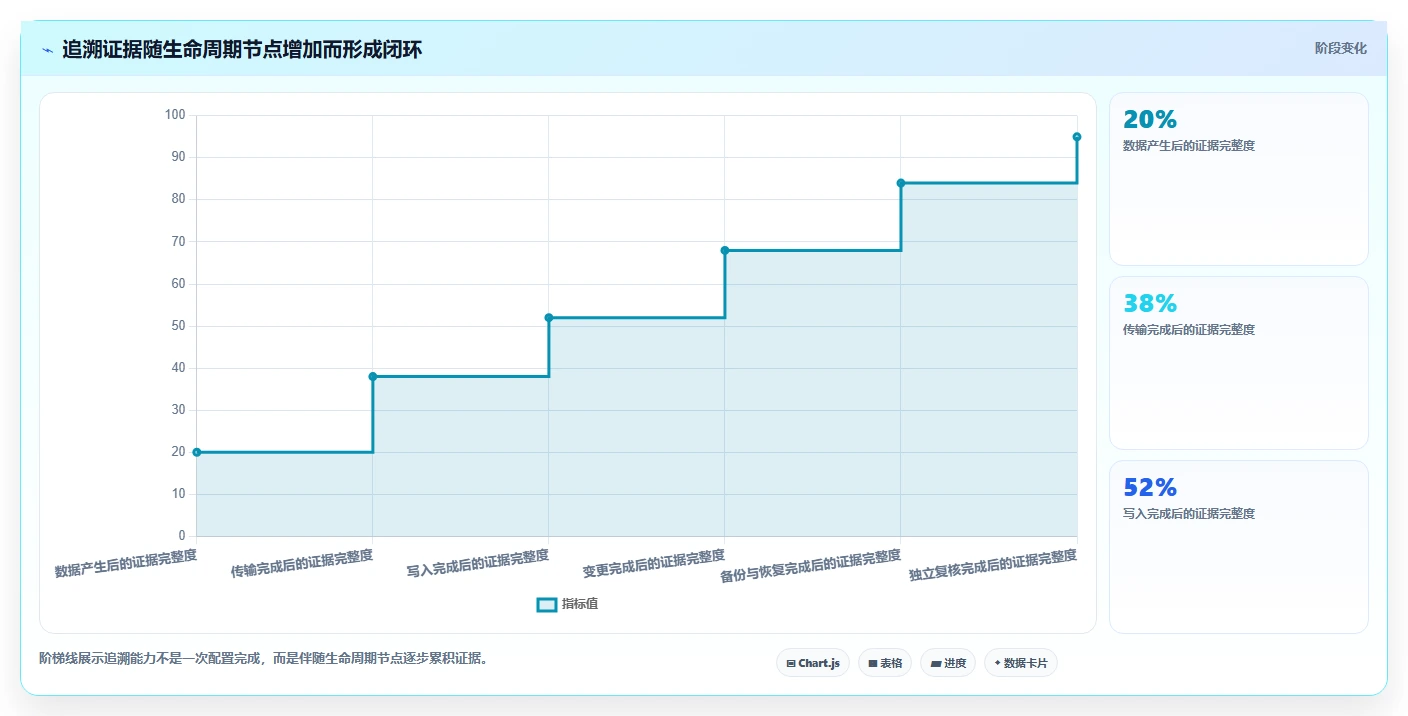Viewport: 1408px width, 716px height.
Task: Click card caption 数据产生后的证据完整度
Action: (1189, 146)
